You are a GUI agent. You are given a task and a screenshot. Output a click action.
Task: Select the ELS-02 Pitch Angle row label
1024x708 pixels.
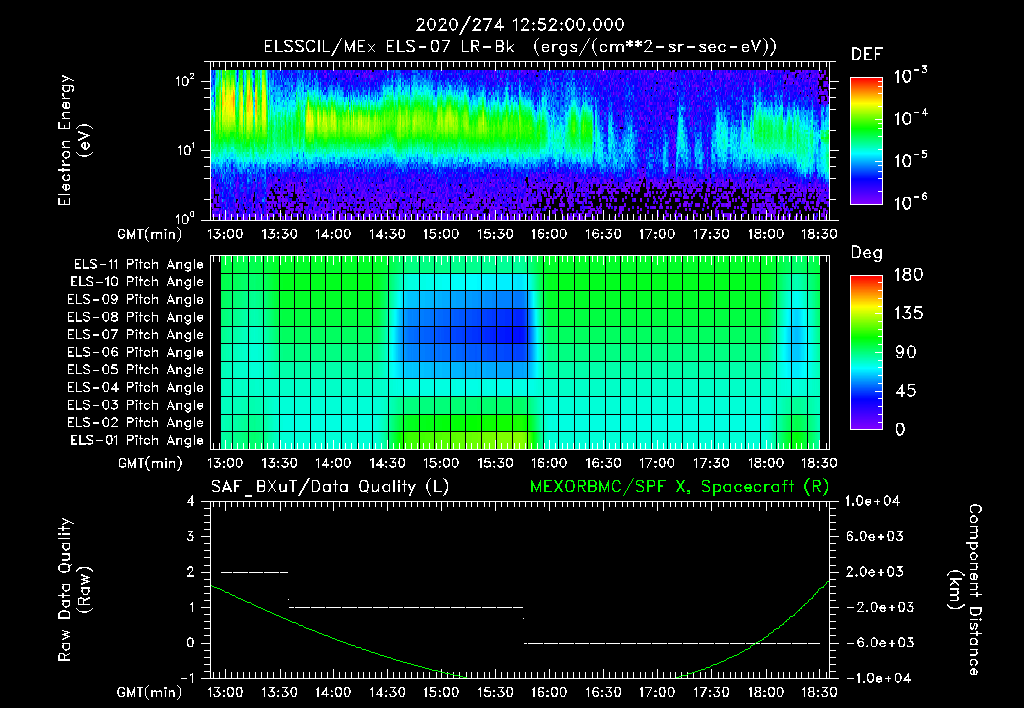pyautogui.click(x=136, y=423)
